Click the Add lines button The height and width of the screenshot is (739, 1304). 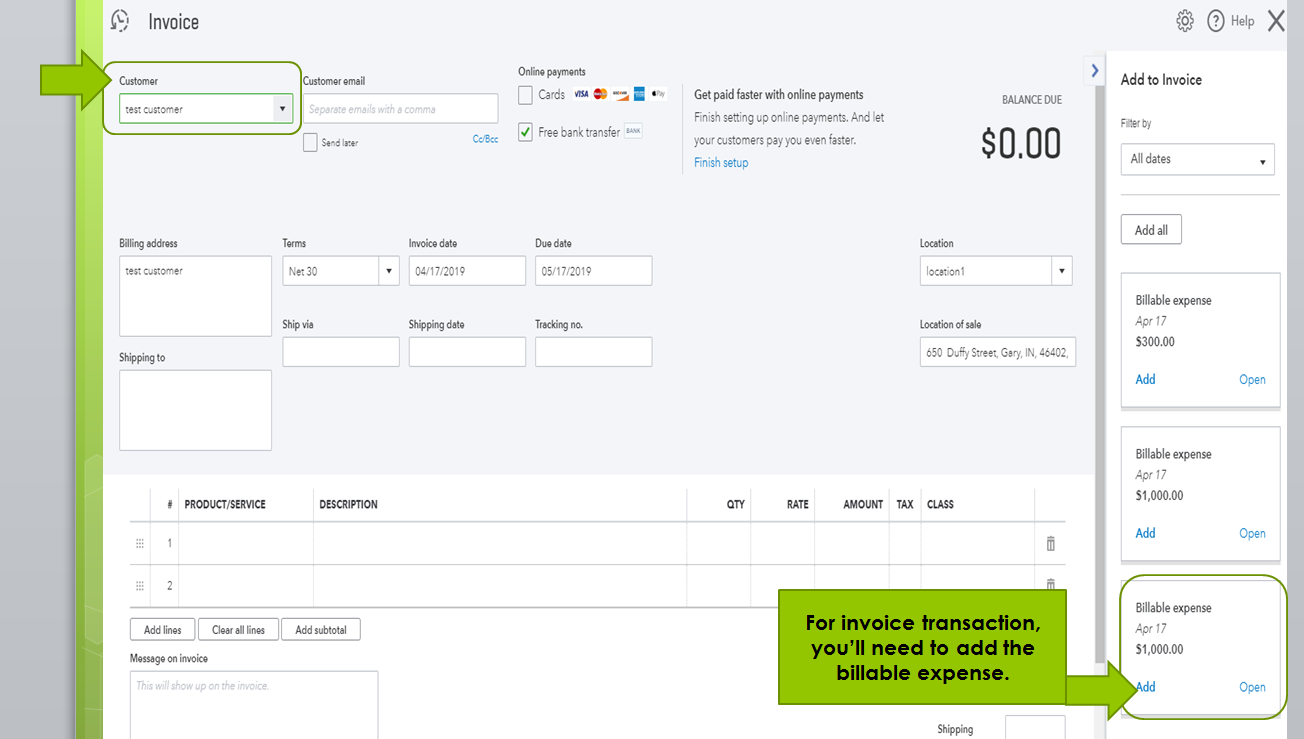163,630
